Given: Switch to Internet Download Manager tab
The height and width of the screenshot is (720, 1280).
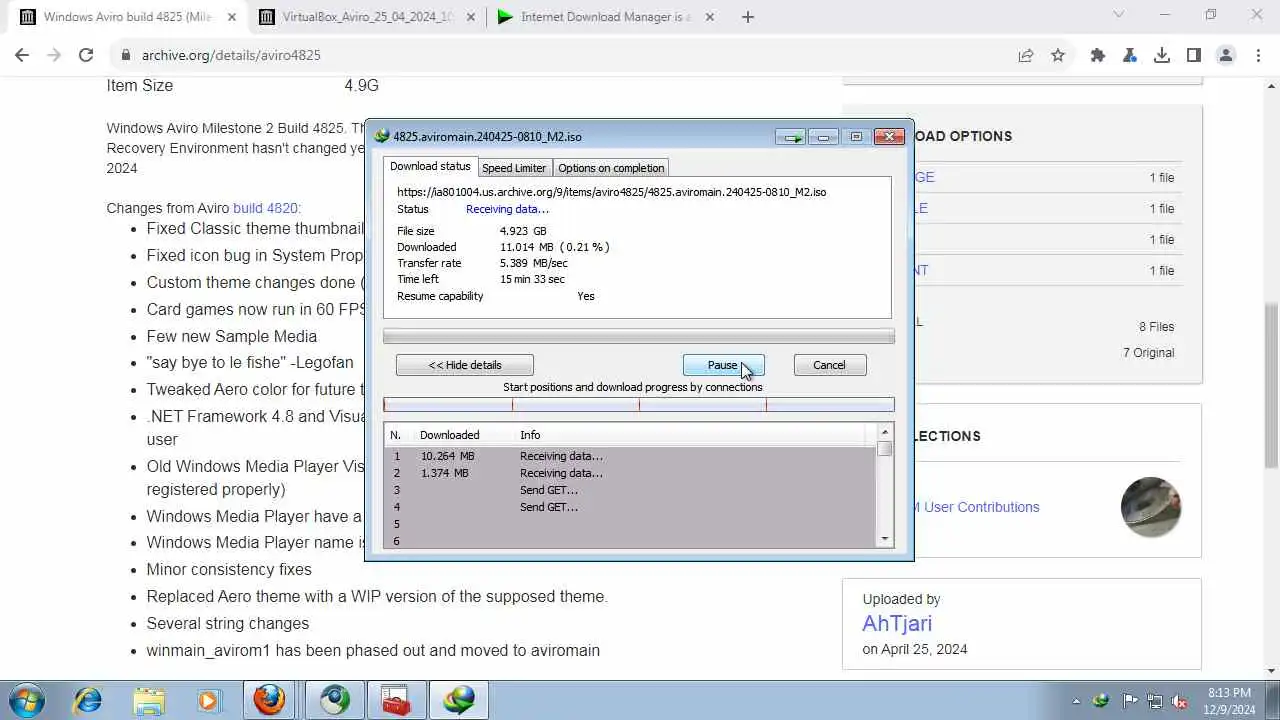Looking at the screenshot, I should (605, 17).
